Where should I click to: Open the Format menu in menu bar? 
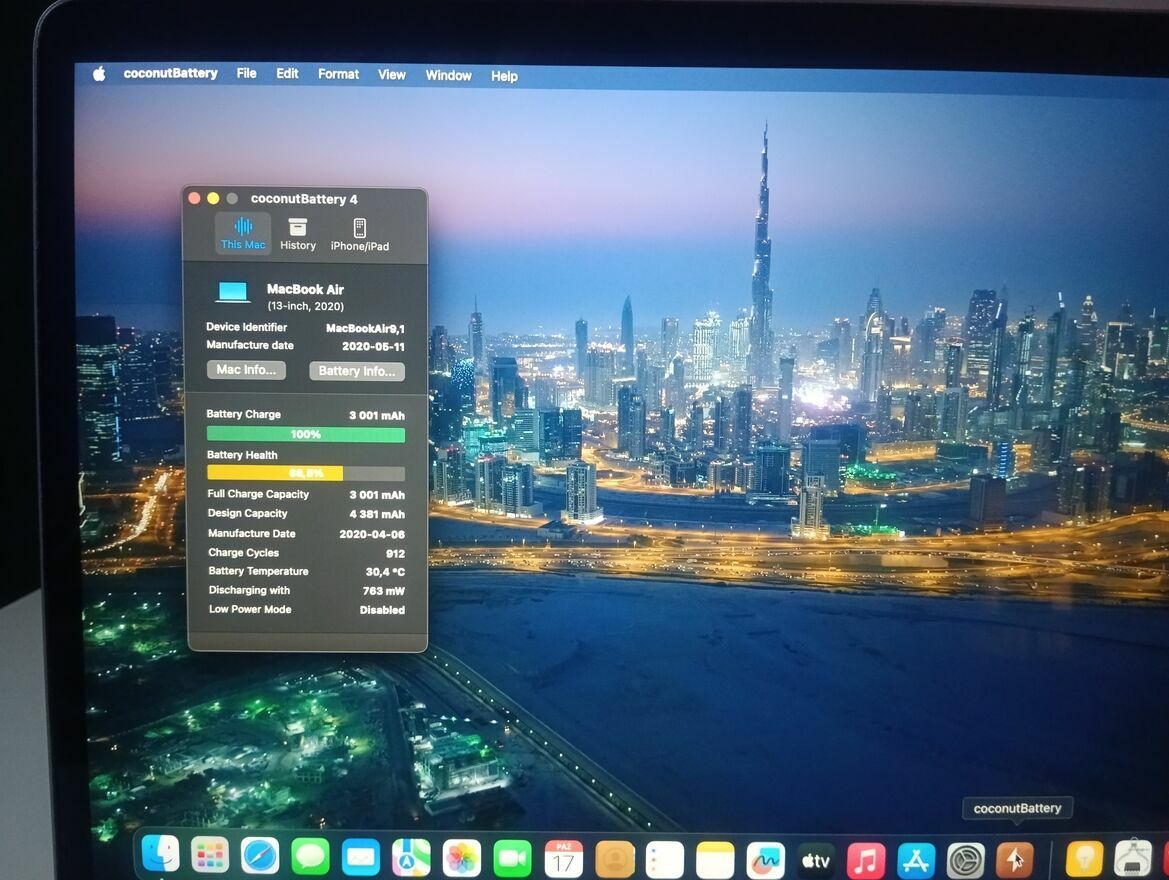pyautogui.click(x=338, y=74)
